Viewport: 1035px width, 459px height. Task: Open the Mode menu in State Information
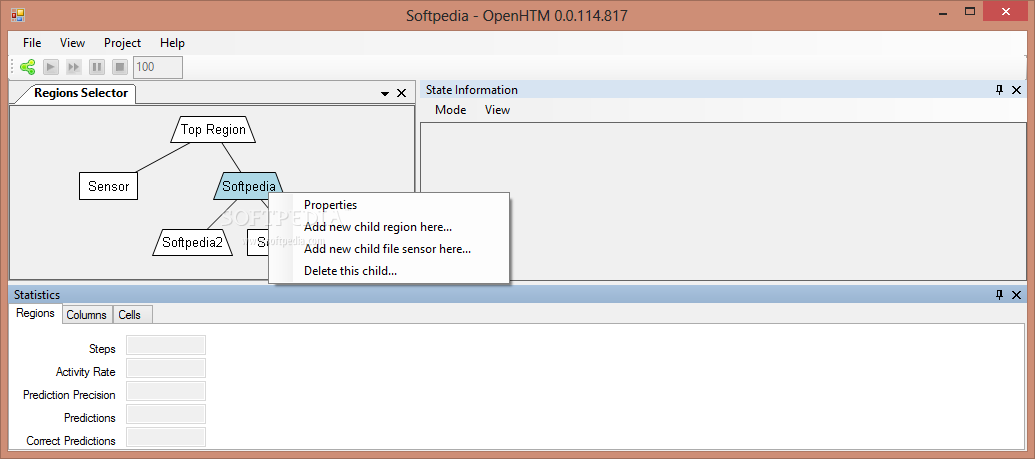[451, 110]
